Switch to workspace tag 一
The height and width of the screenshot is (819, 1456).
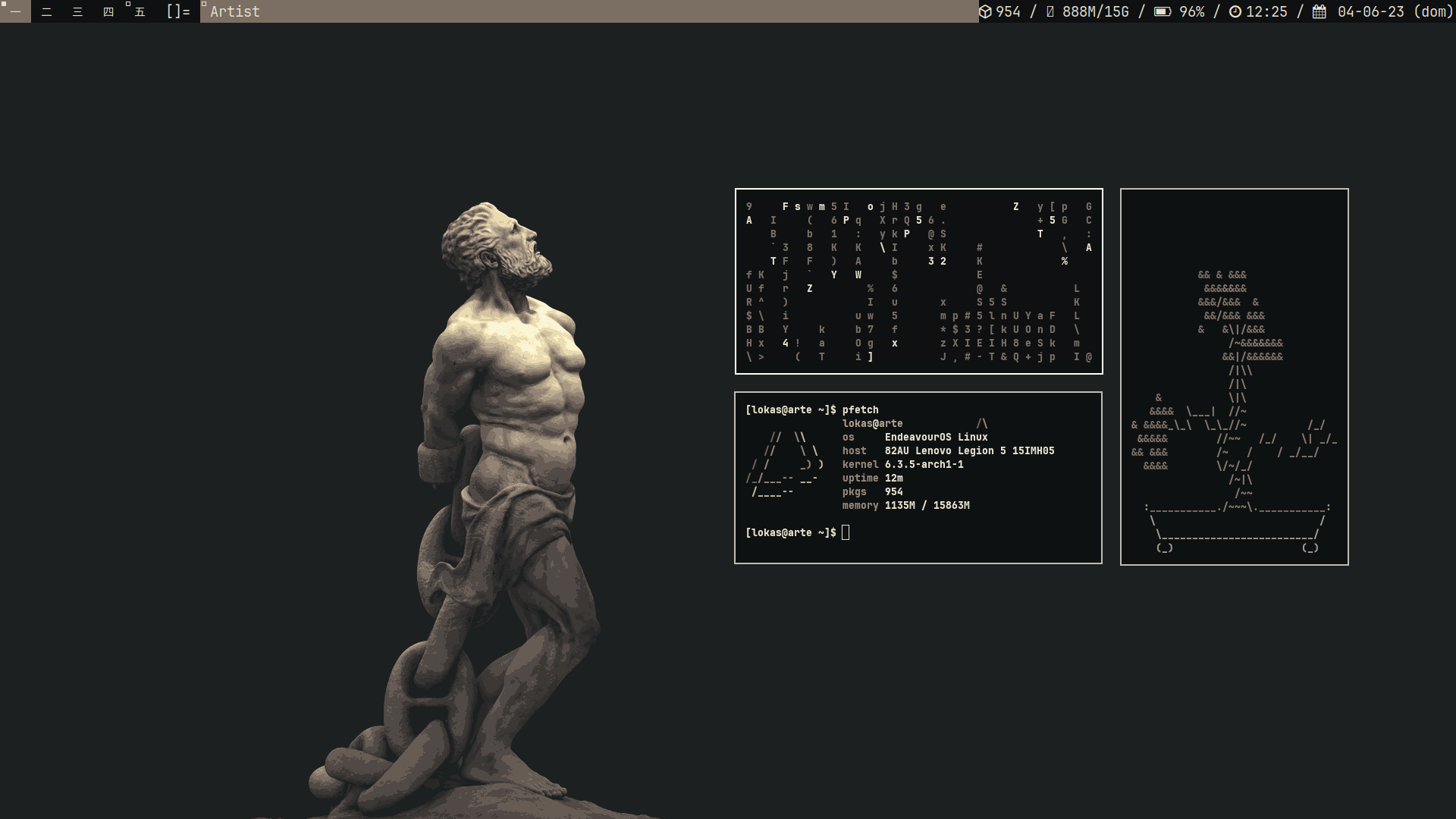pos(15,11)
